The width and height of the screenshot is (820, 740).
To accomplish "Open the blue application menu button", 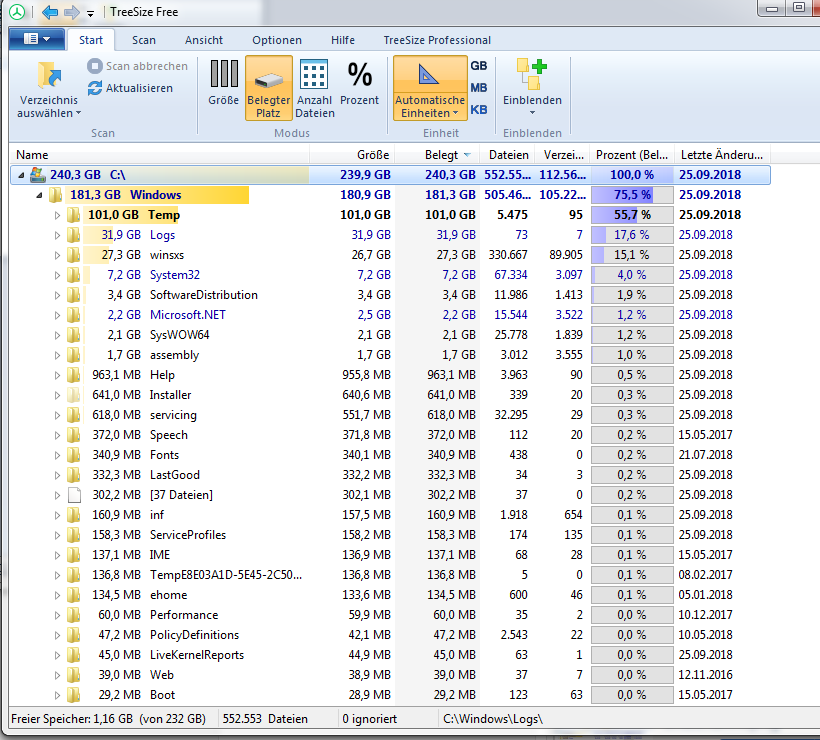I will [x=37, y=39].
